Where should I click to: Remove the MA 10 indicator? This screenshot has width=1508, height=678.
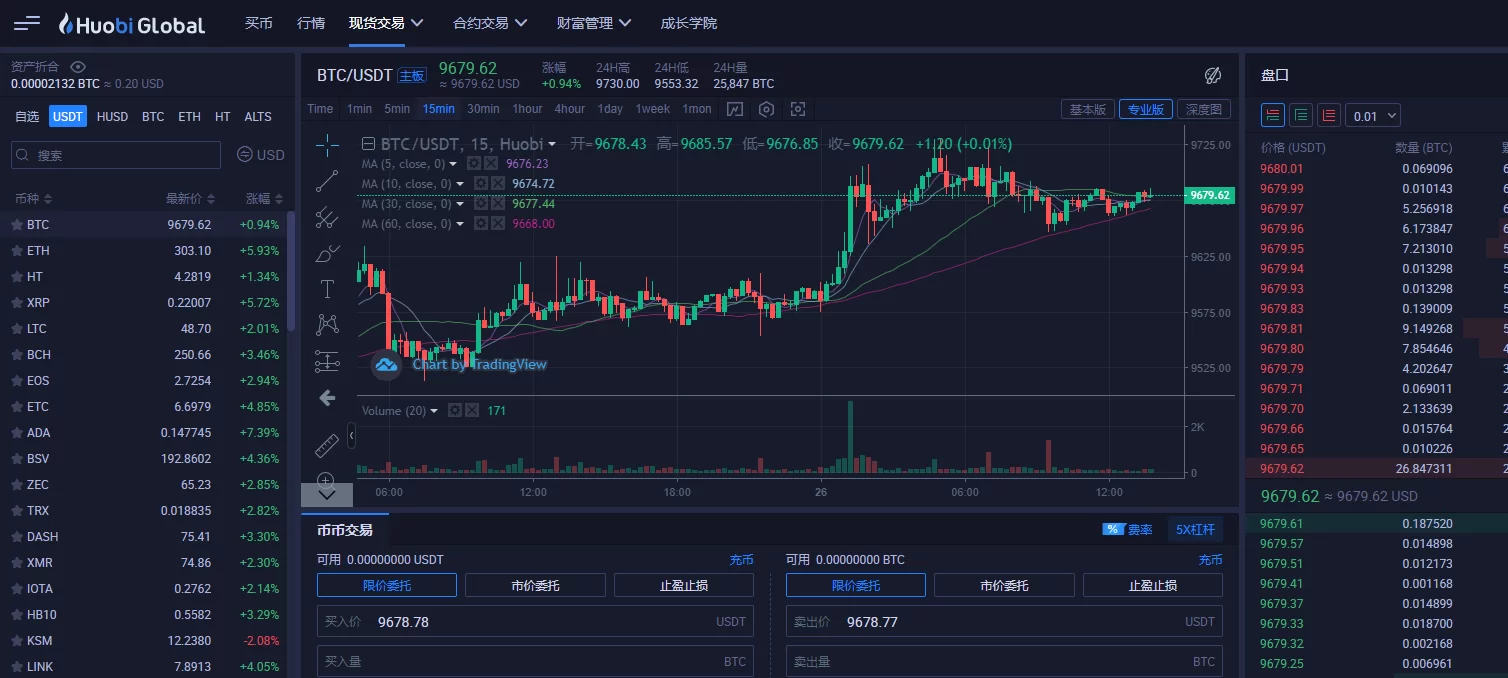coord(497,184)
